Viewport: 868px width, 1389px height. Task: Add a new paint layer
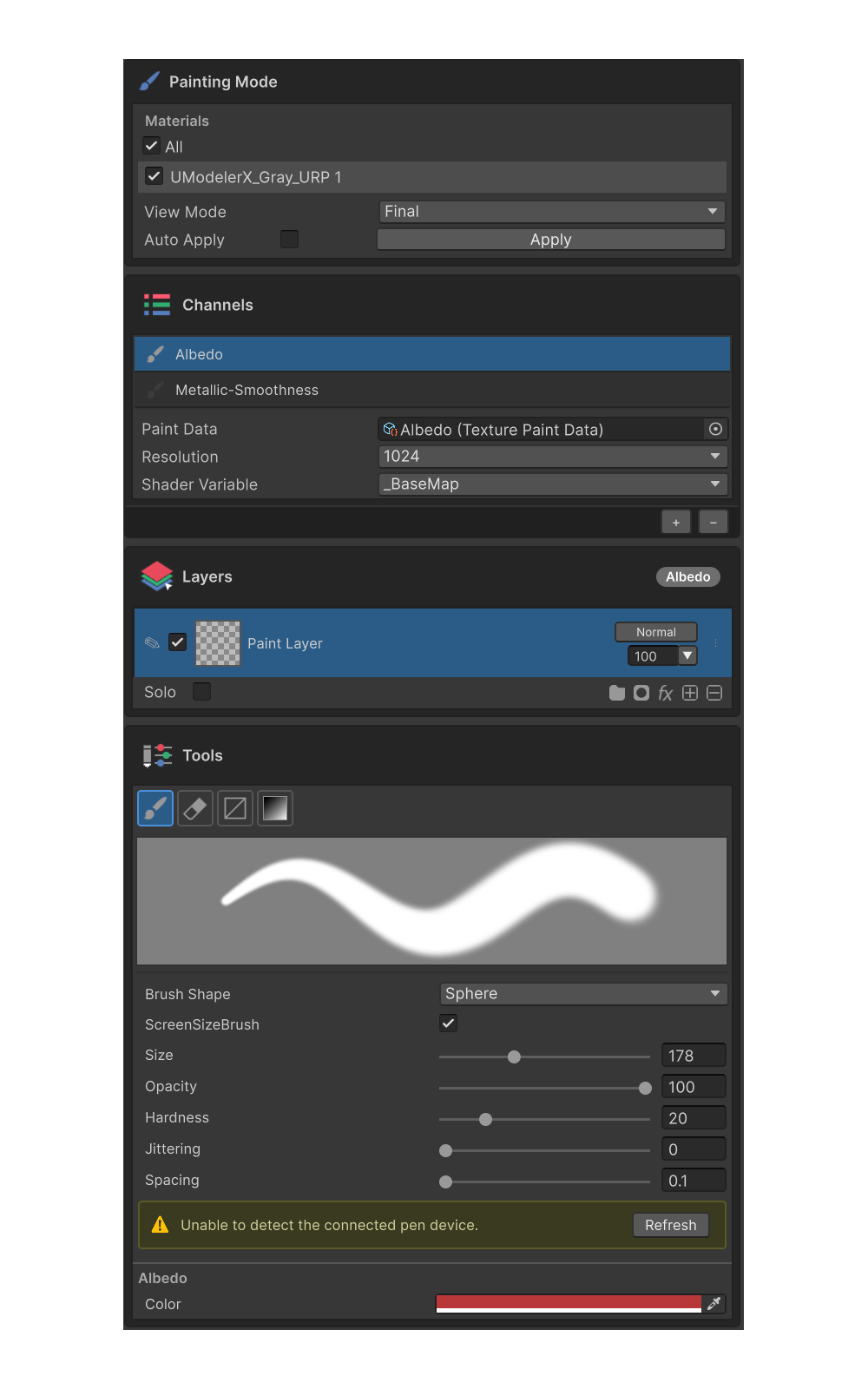click(x=690, y=693)
